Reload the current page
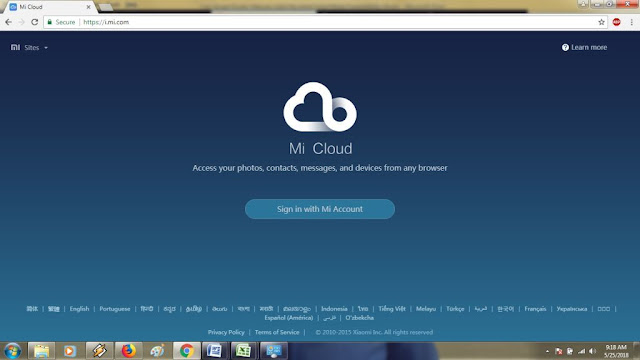The width and height of the screenshot is (640, 360). (x=35, y=22)
